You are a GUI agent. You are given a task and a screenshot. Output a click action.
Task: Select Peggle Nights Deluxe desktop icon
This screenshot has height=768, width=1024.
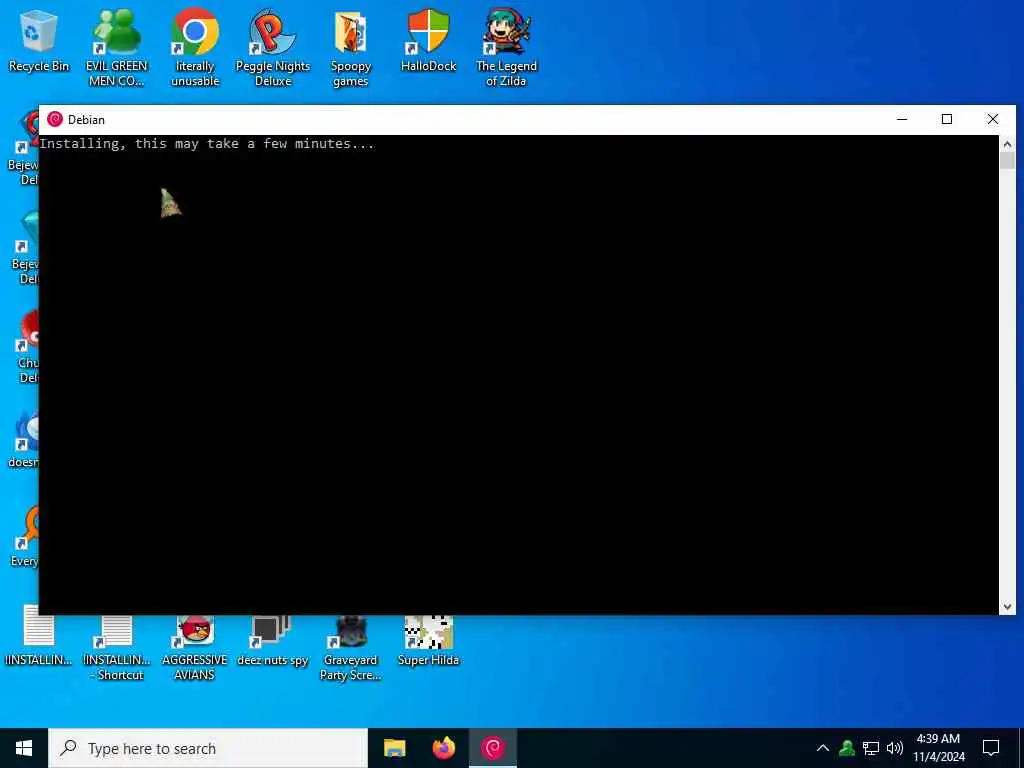click(273, 48)
